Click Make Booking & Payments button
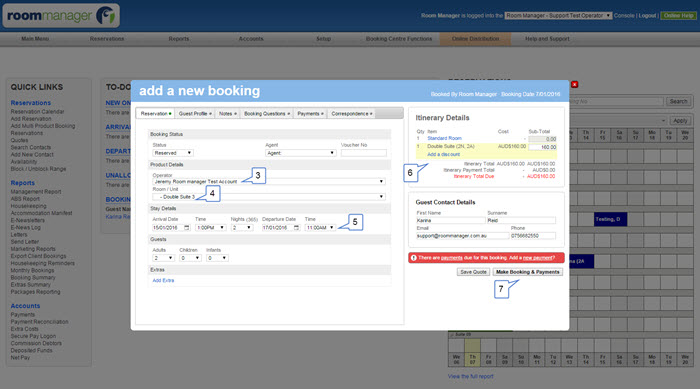 pos(528,272)
